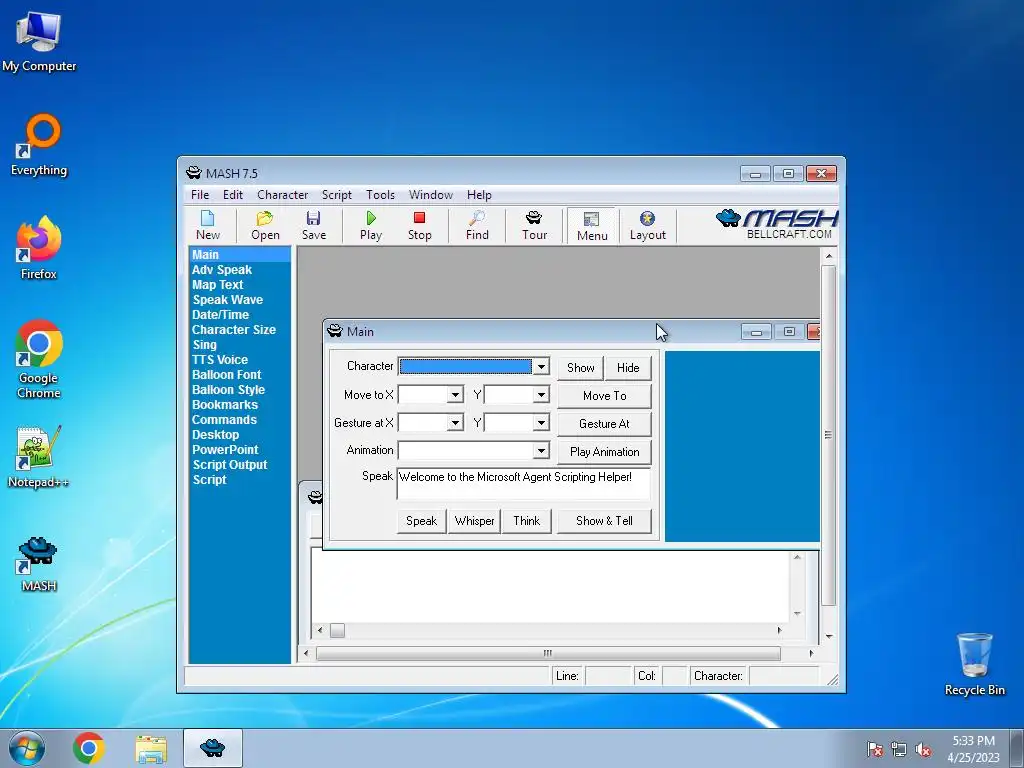Image resolution: width=1024 pixels, height=768 pixels.
Task: Open File Explorer from the taskbar
Action: (151, 748)
